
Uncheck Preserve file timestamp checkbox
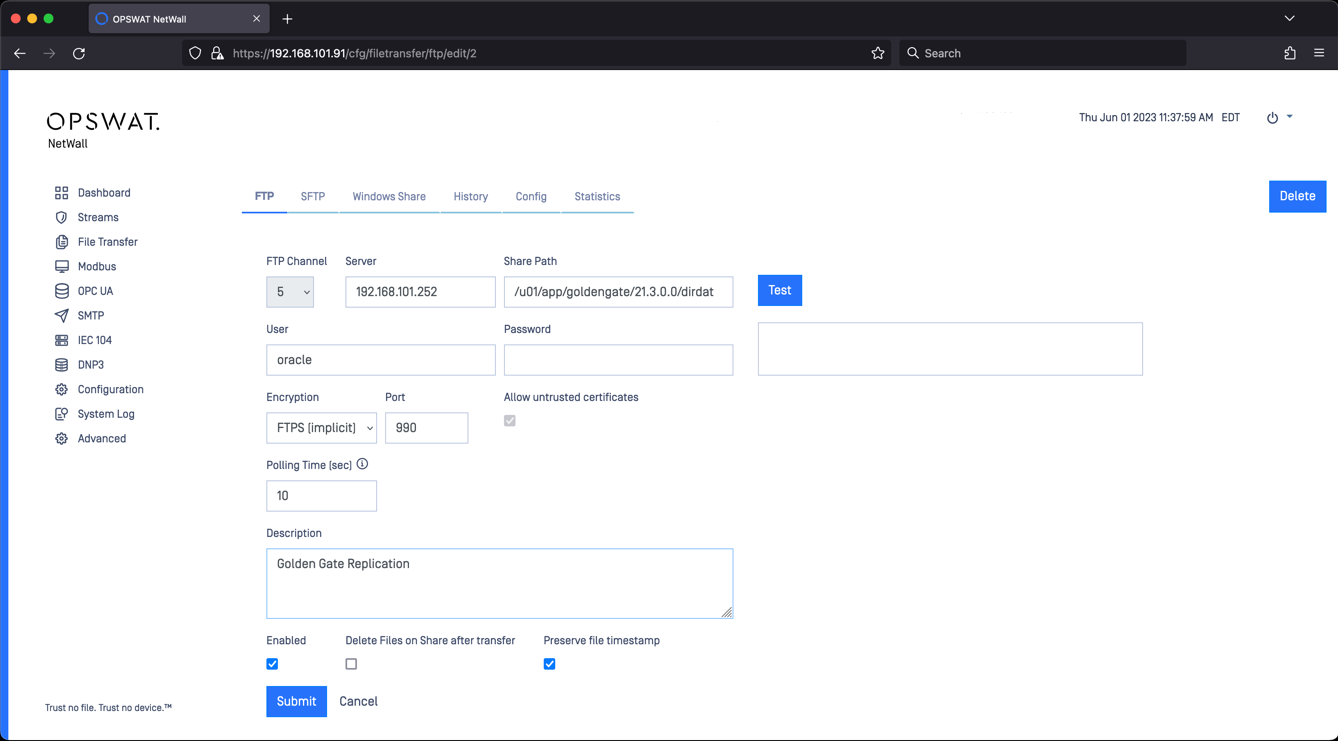coord(549,664)
